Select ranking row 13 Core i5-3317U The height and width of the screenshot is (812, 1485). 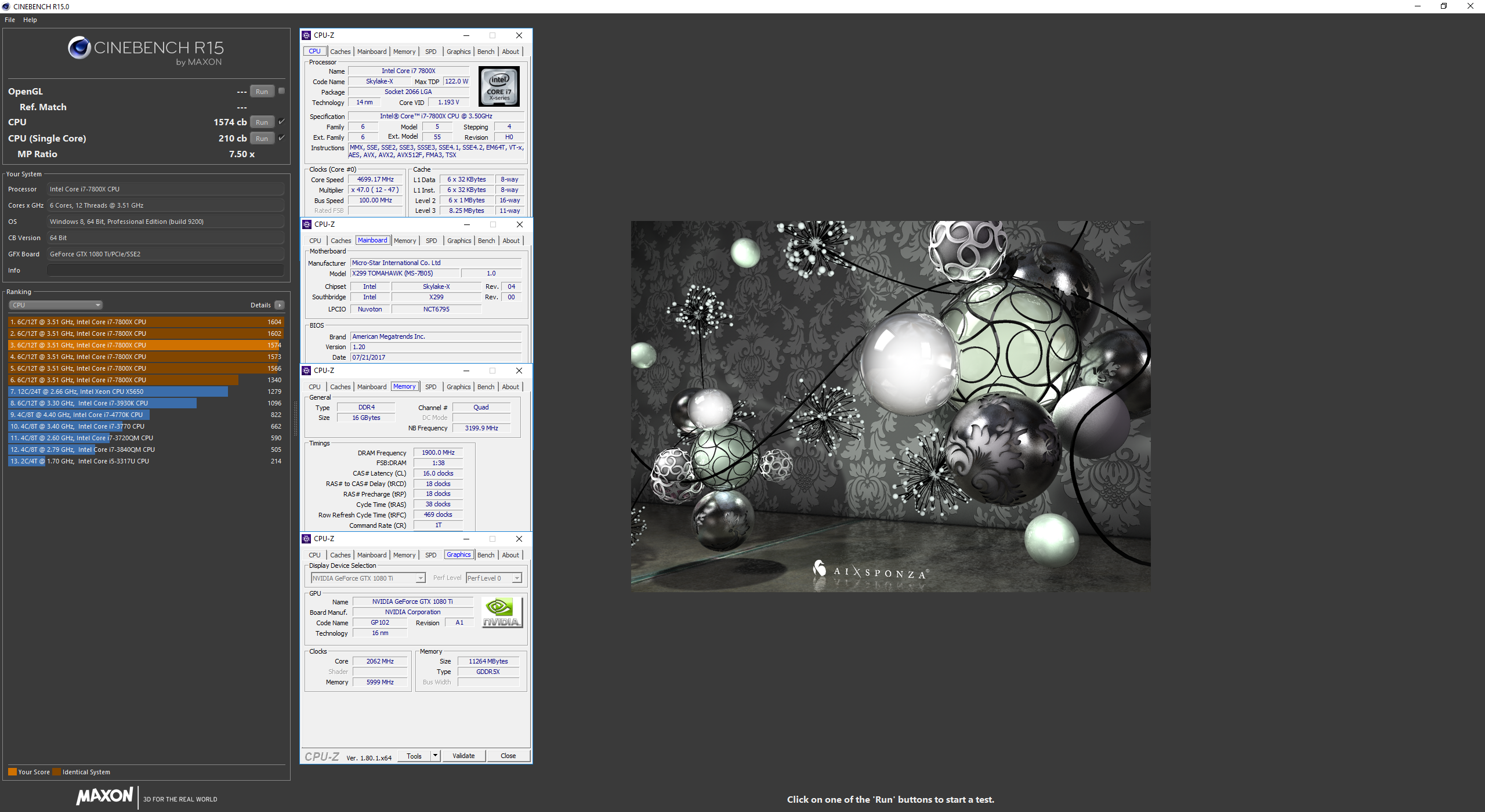[146, 461]
